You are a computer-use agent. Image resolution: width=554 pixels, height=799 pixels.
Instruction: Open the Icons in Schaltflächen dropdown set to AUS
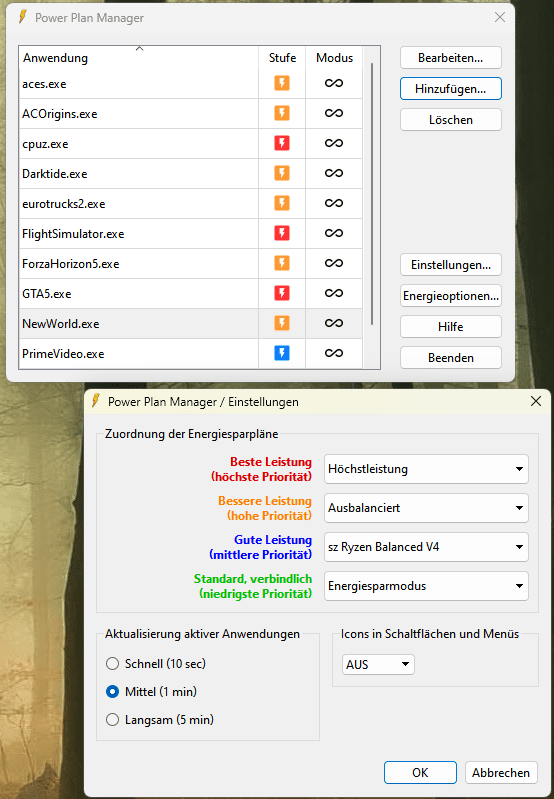[378, 664]
